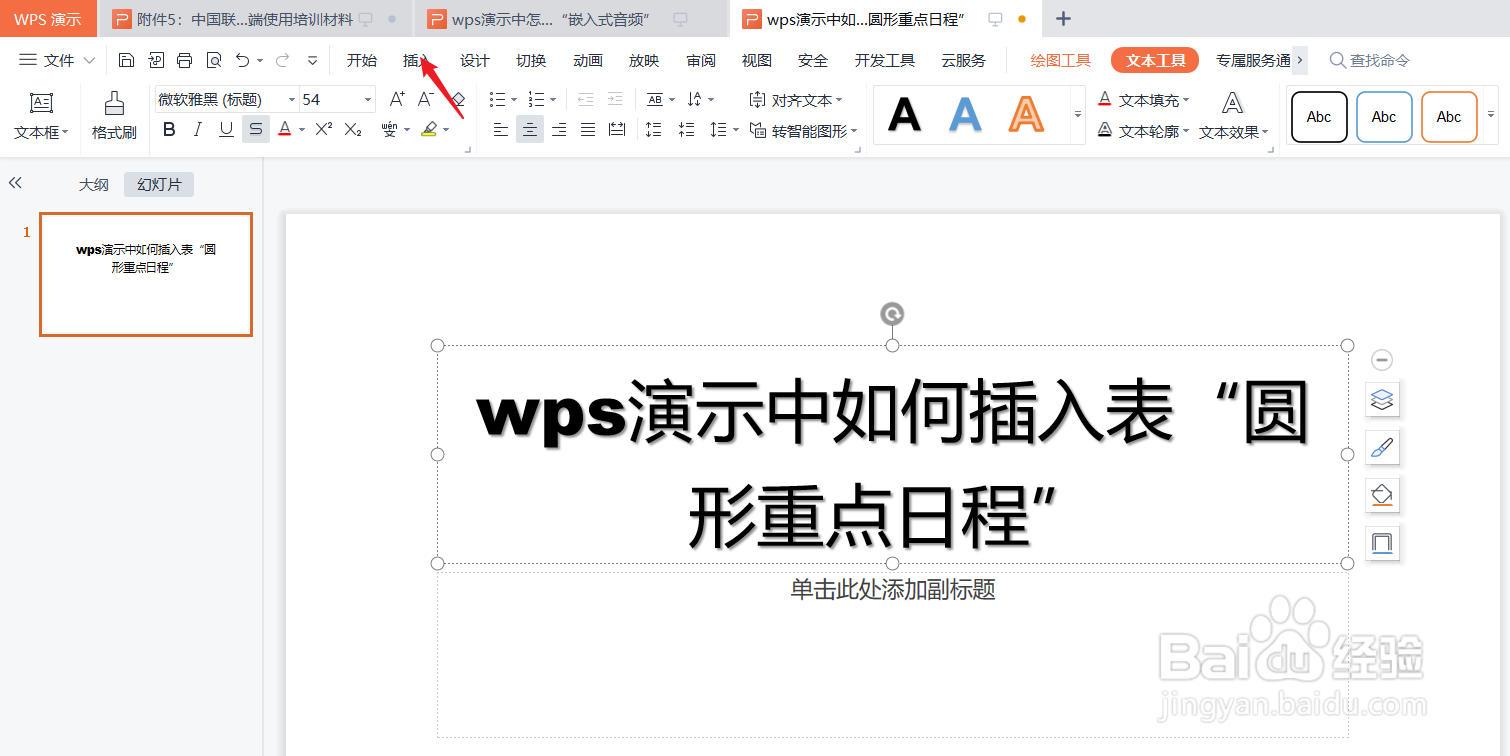The width and height of the screenshot is (1510, 756).
Task: Collapse floating toolbar with minus icon
Action: pos(1382,360)
